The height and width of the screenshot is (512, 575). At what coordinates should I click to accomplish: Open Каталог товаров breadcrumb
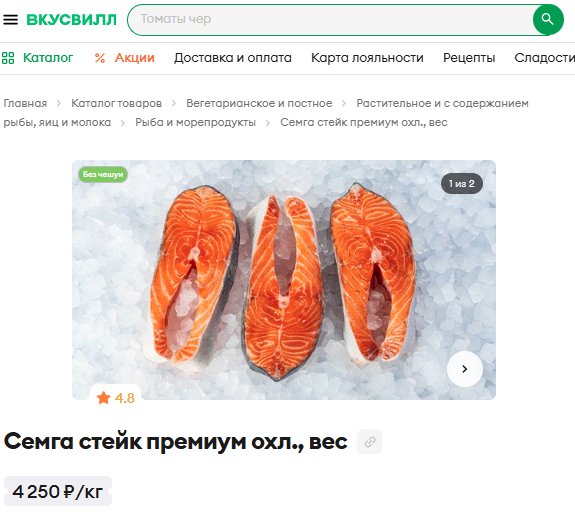[x=117, y=103]
